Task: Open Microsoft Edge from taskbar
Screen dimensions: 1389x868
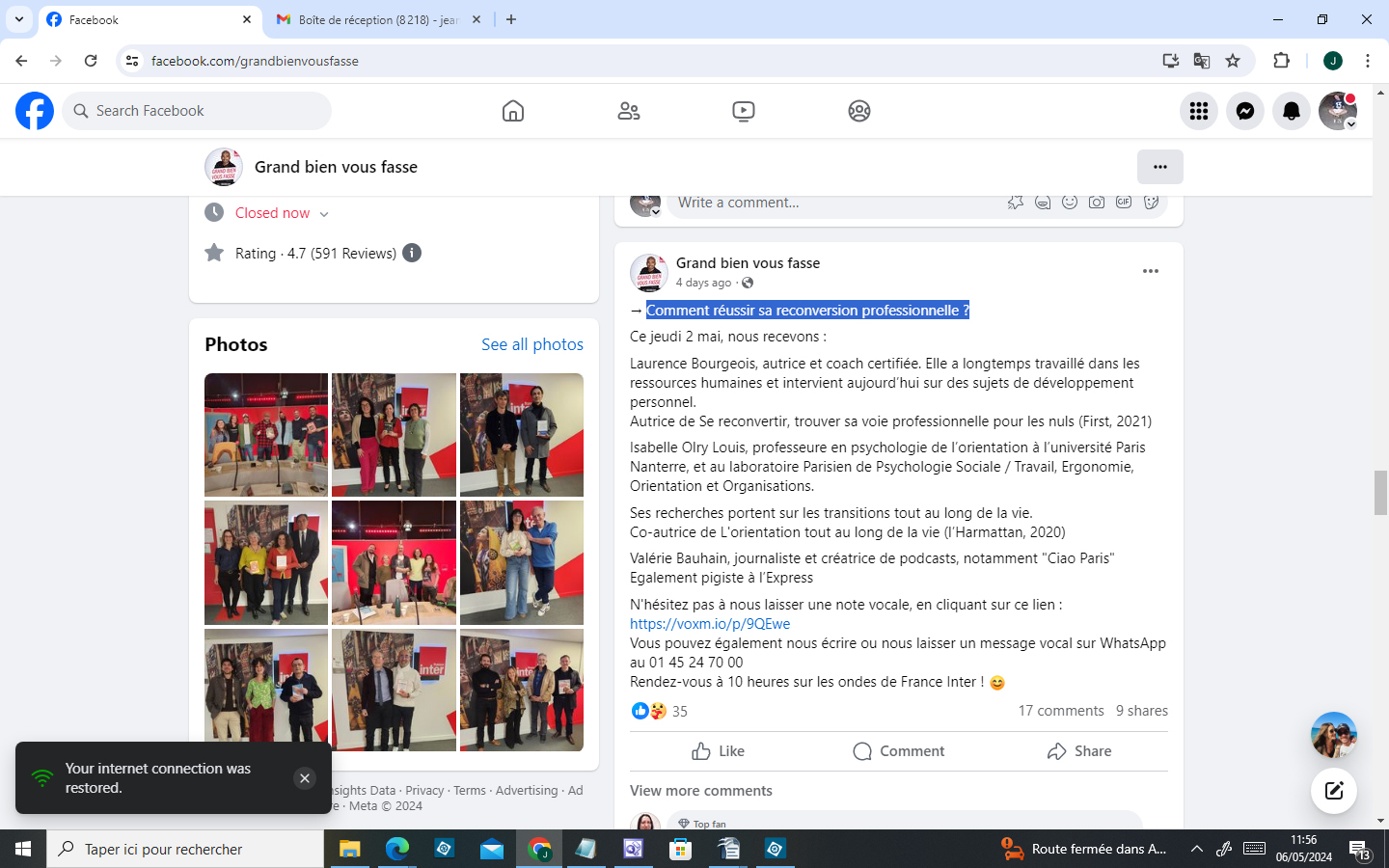Action: 396,849
